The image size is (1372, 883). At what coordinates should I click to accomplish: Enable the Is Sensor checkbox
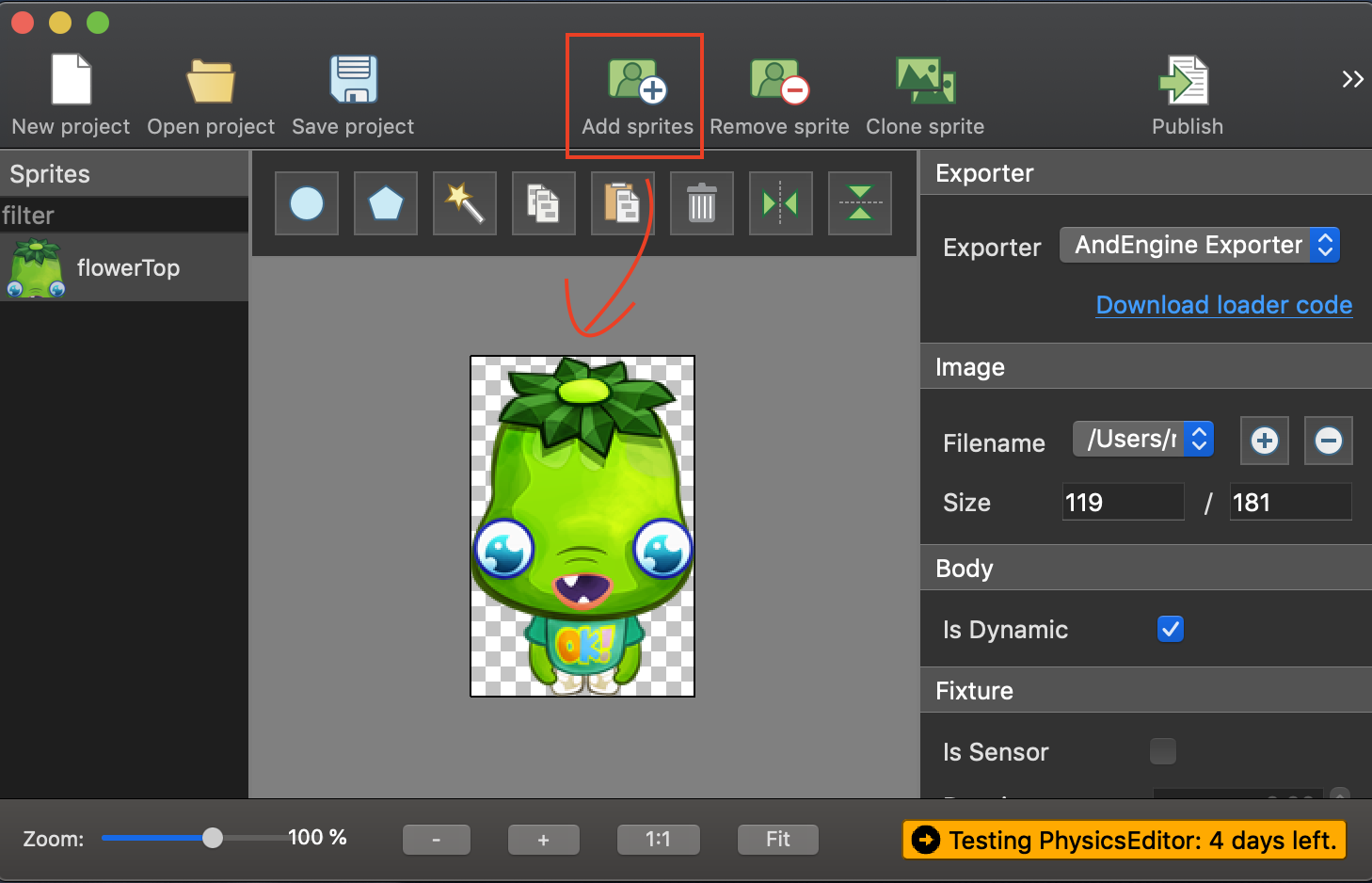point(1163,751)
